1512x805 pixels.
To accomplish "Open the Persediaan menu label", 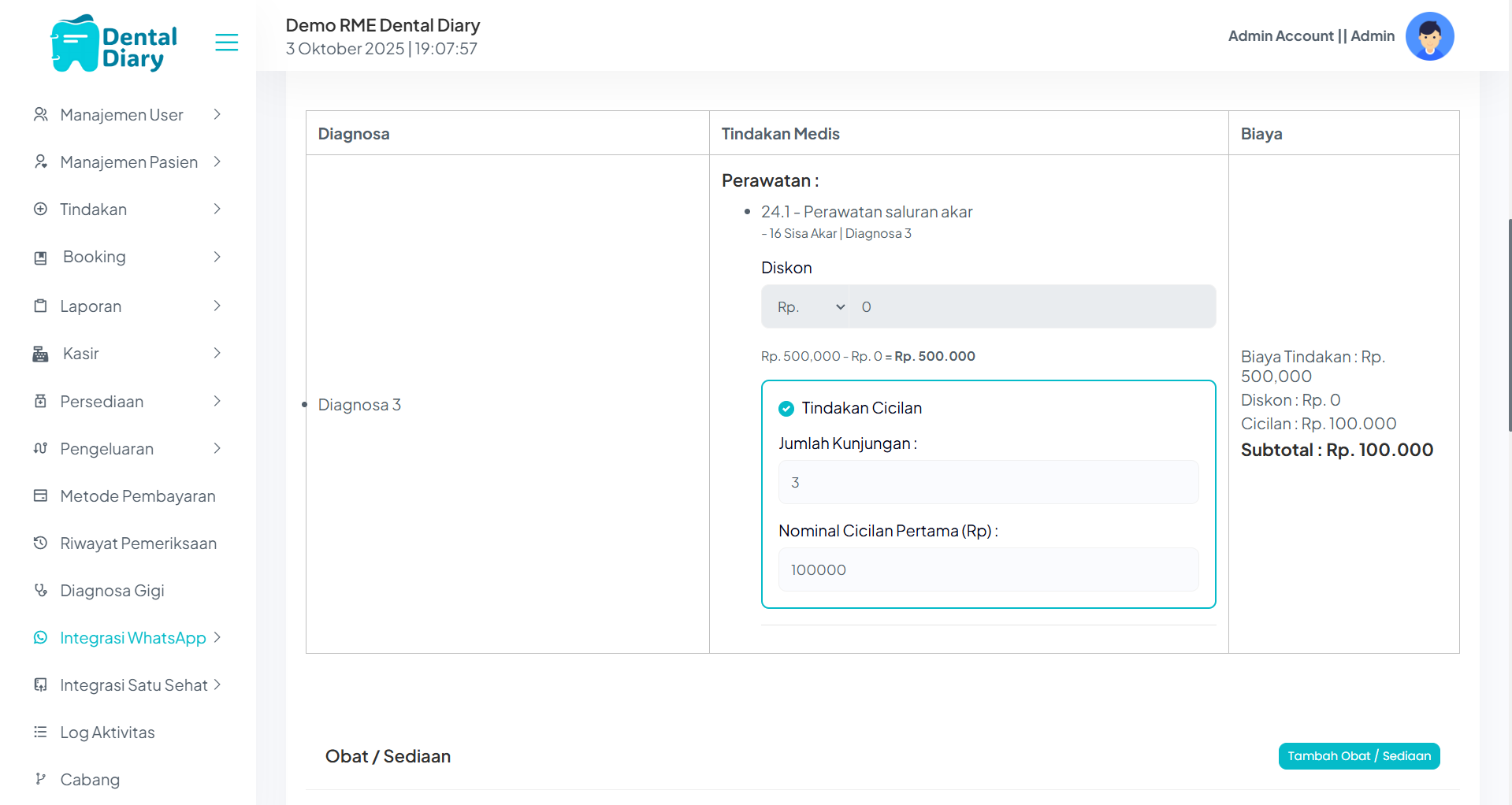I will (x=102, y=402).
